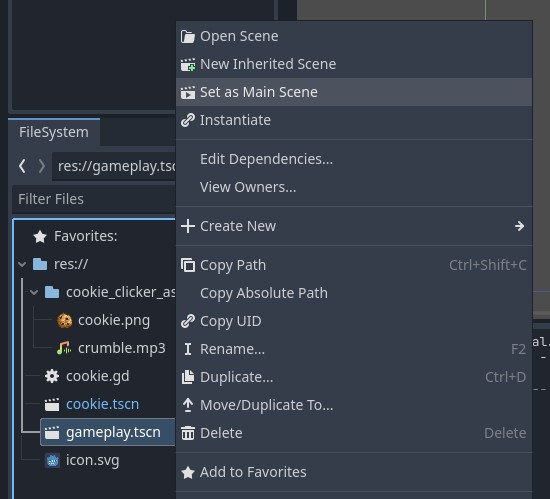Switch to the FileSystem tab
550x499 pixels.
pyautogui.click(x=54, y=132)
